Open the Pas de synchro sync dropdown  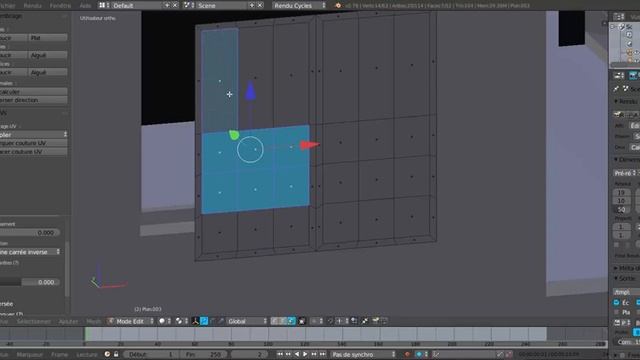(x=363, y=355)
